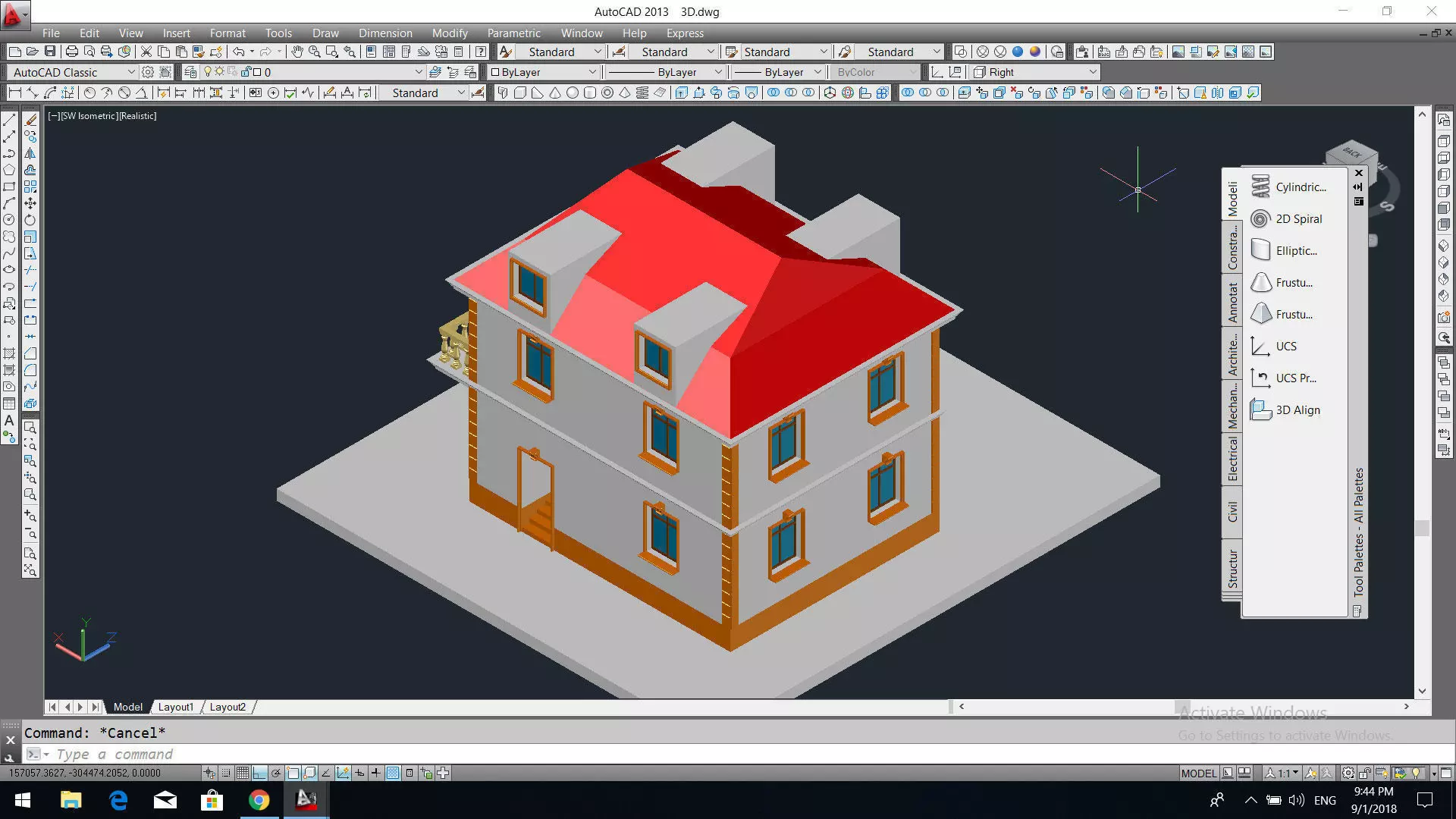
Task: Switch to the Layout1 tab
Action: (x=175, y=707)
